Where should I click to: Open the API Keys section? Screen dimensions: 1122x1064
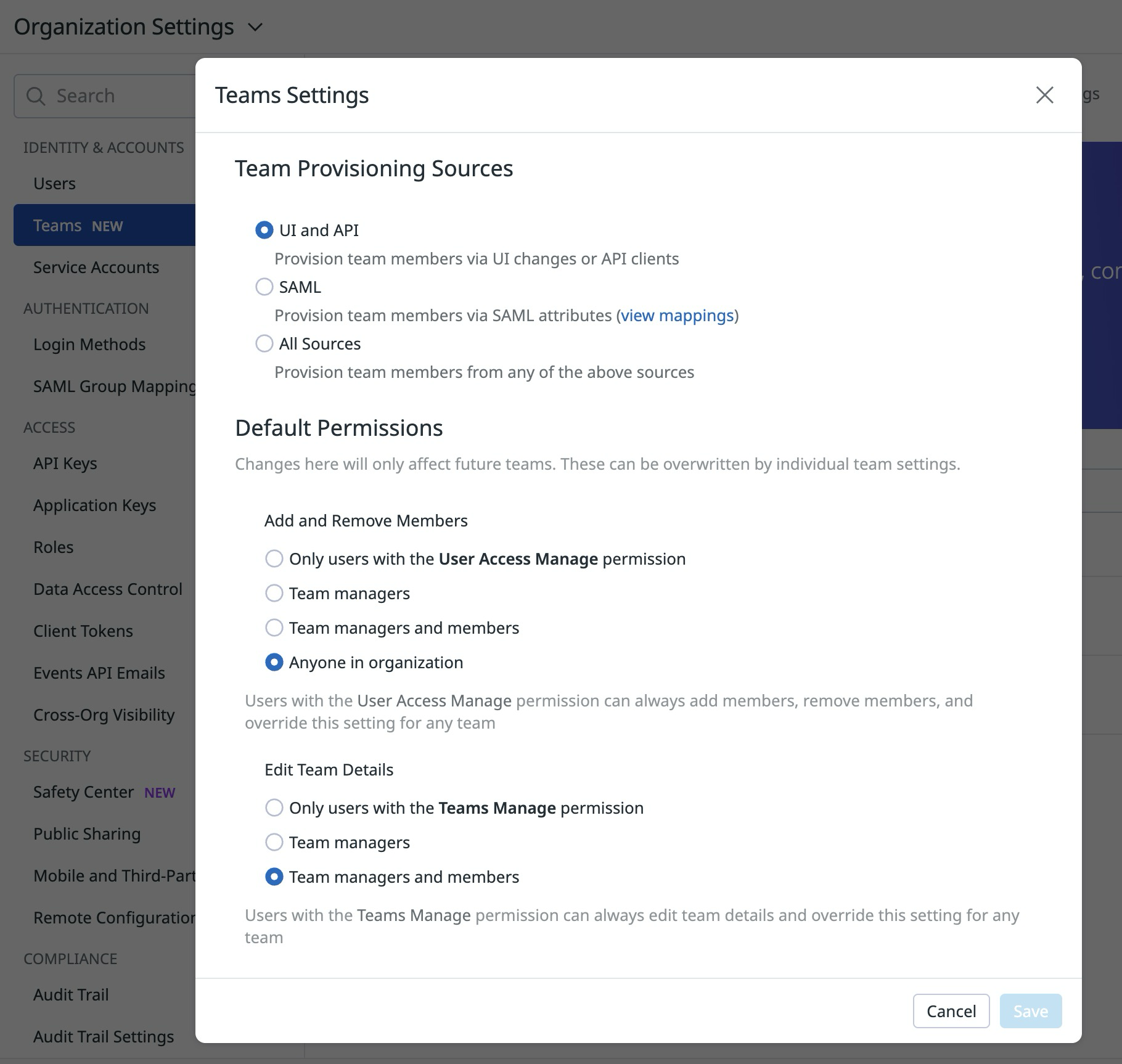pos(65,463)
